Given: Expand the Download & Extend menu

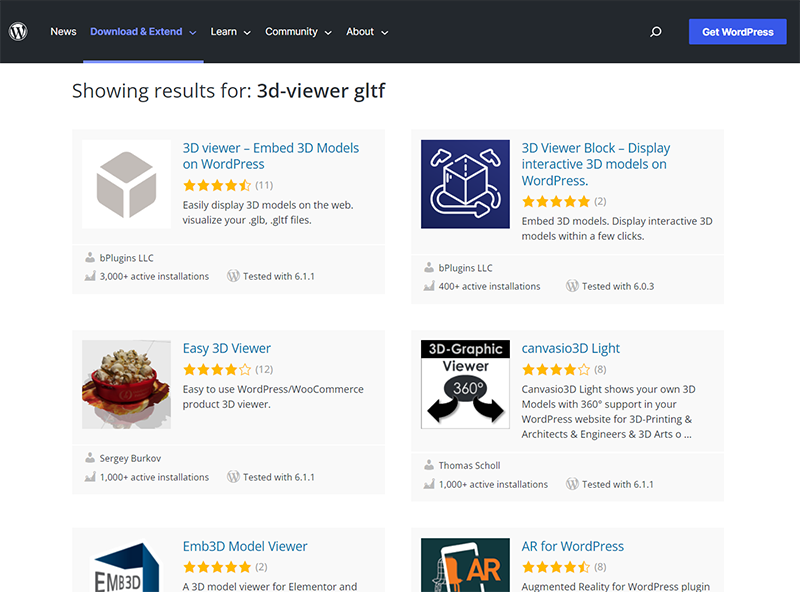Looking at the screenshot, I should coord(143,32).
